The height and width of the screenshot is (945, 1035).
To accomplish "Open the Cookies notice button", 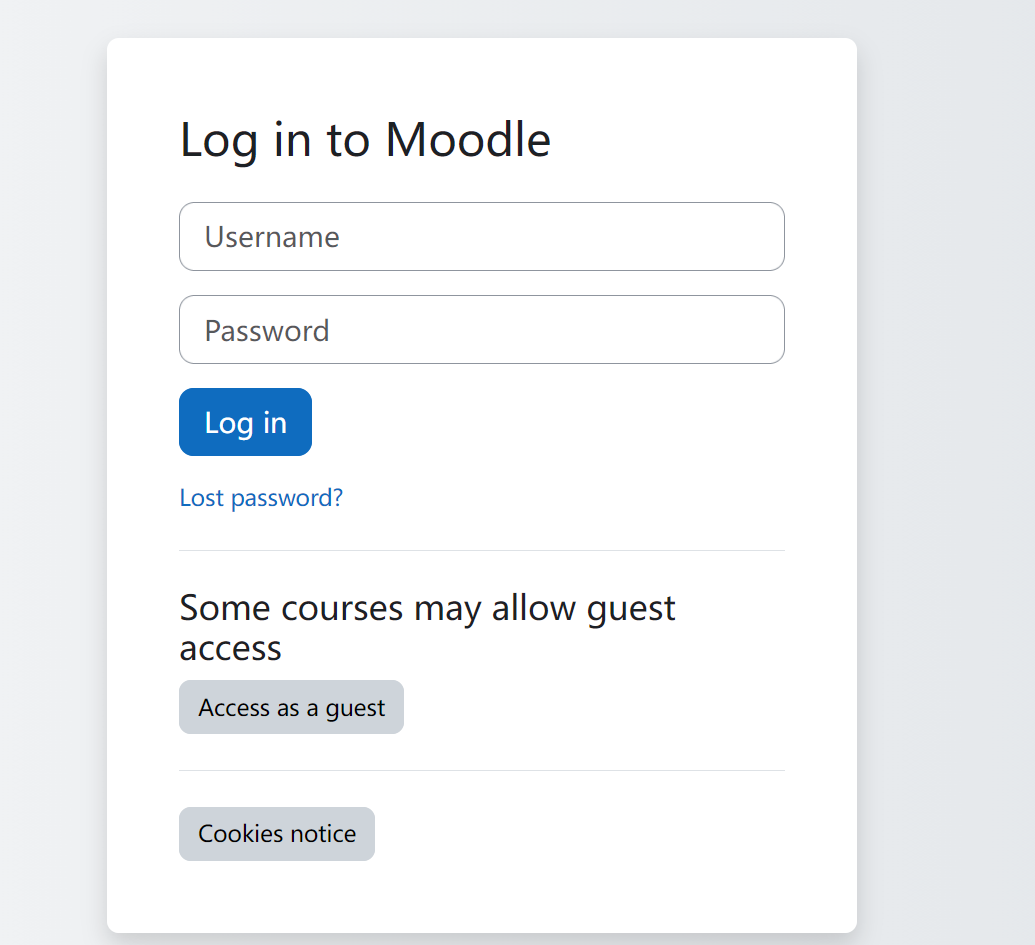I will (x=277, y=834).
